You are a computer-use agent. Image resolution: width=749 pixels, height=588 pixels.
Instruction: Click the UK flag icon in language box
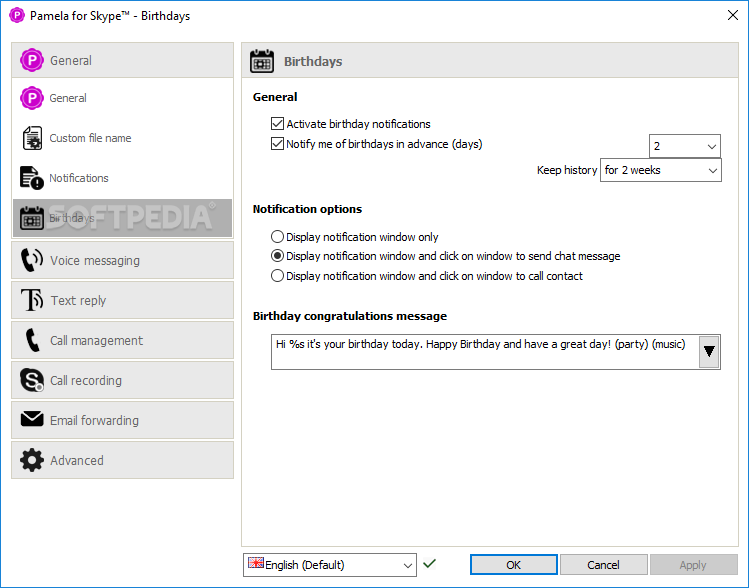click(x=256, y=563)
